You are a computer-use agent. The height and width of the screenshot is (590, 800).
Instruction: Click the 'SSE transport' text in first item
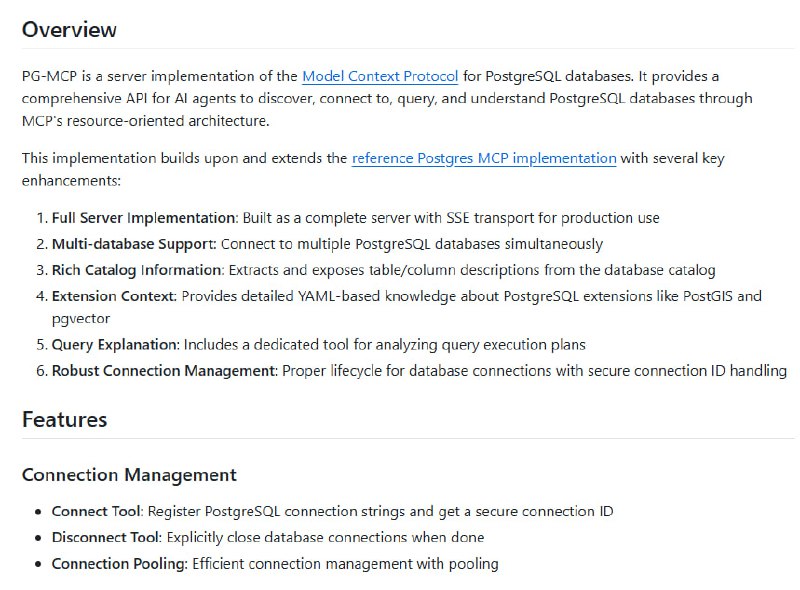[489, 218]
